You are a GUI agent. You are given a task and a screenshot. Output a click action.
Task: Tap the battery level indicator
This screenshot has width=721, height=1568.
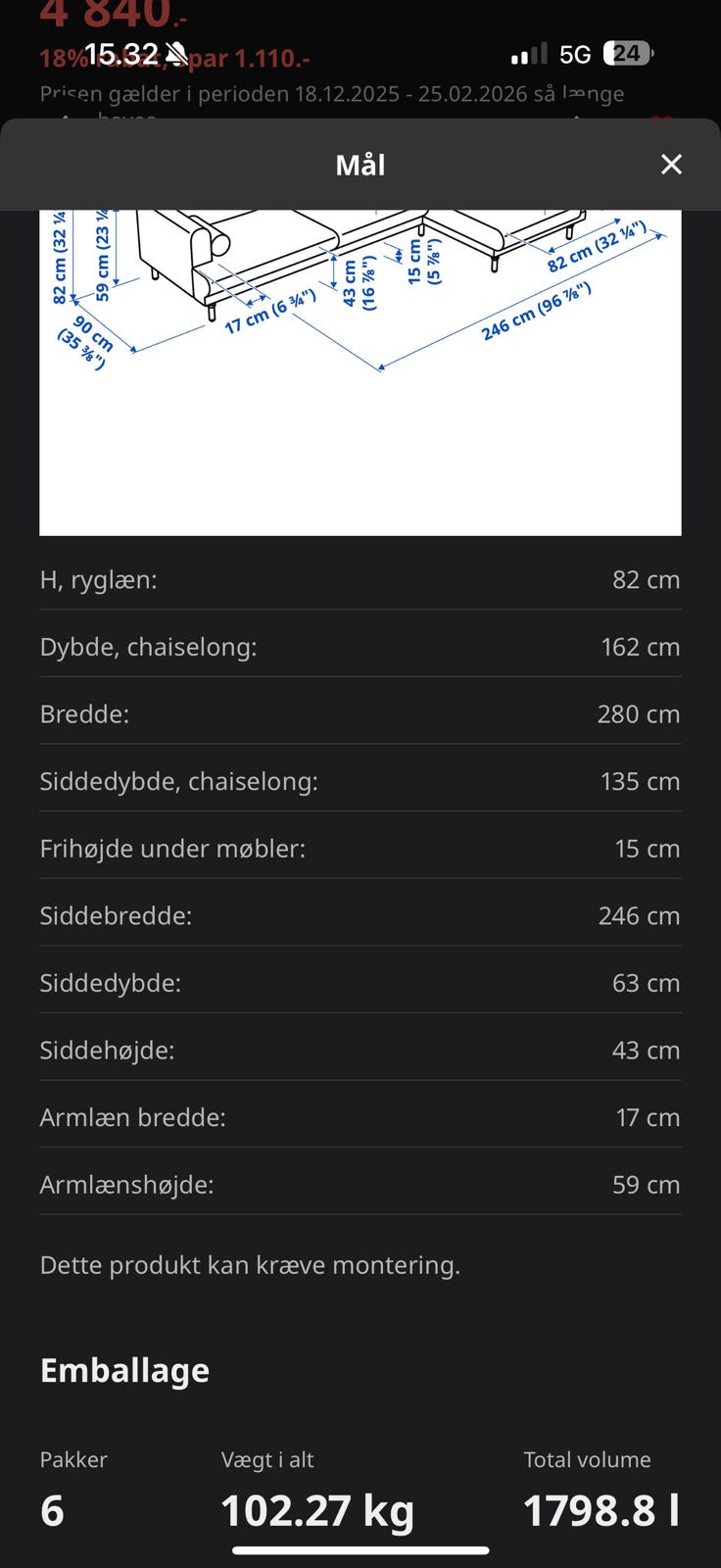click(628, 54)
